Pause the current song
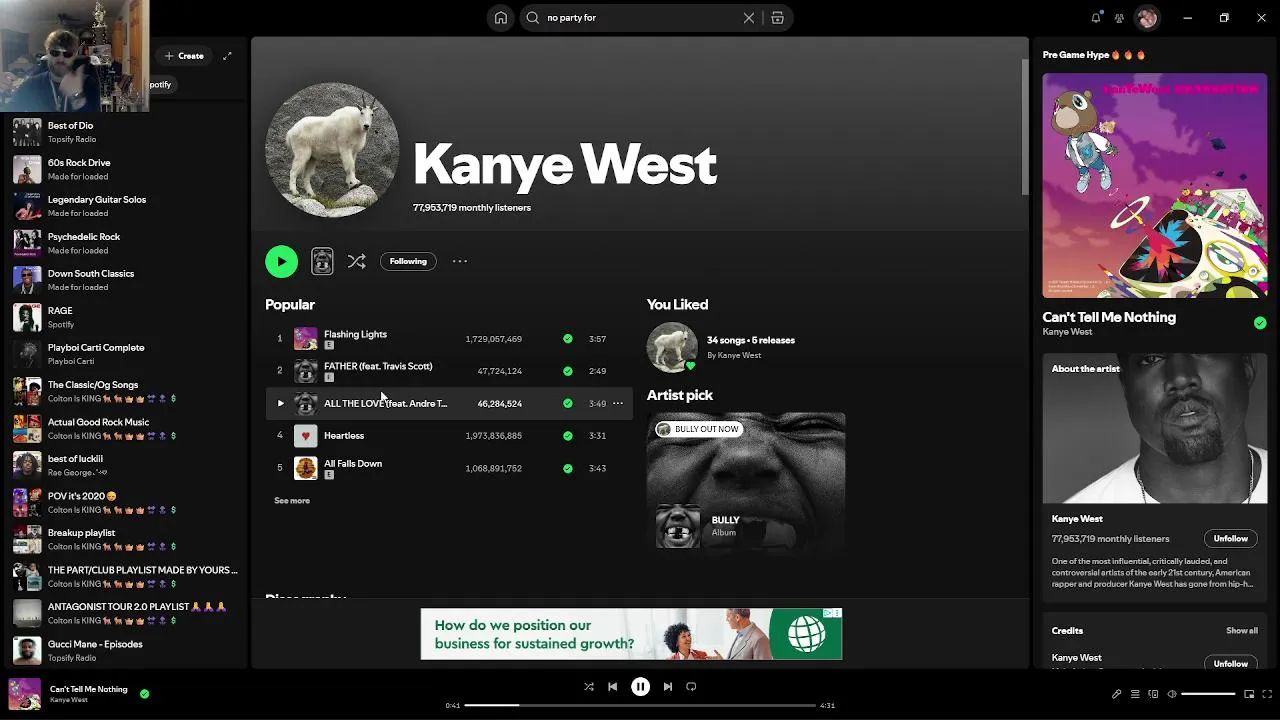Image resolution: width=1280 pixels, height=720 pixels. (x=640, y=687)
